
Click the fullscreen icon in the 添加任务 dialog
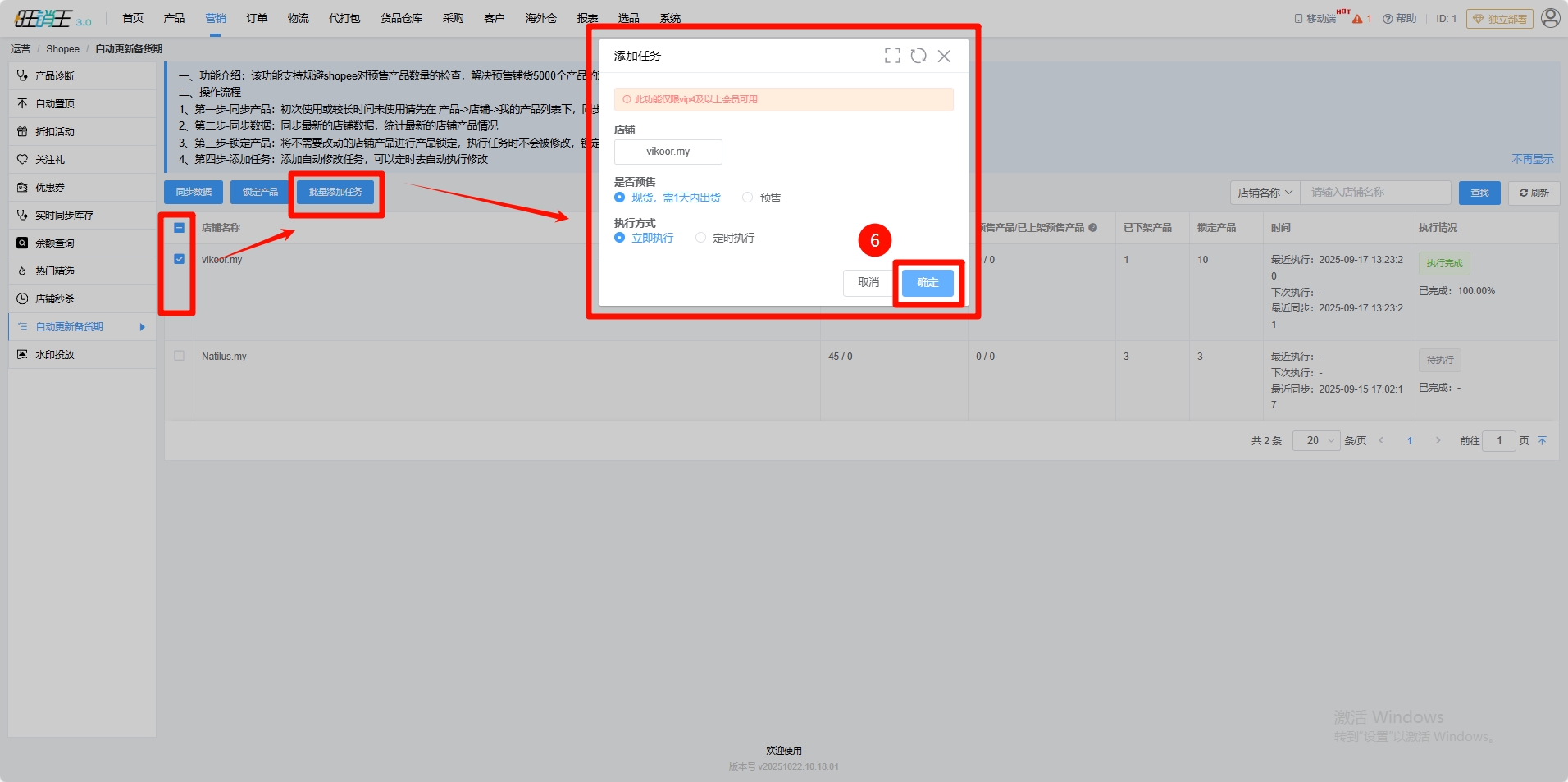click(x=892, y=56)
